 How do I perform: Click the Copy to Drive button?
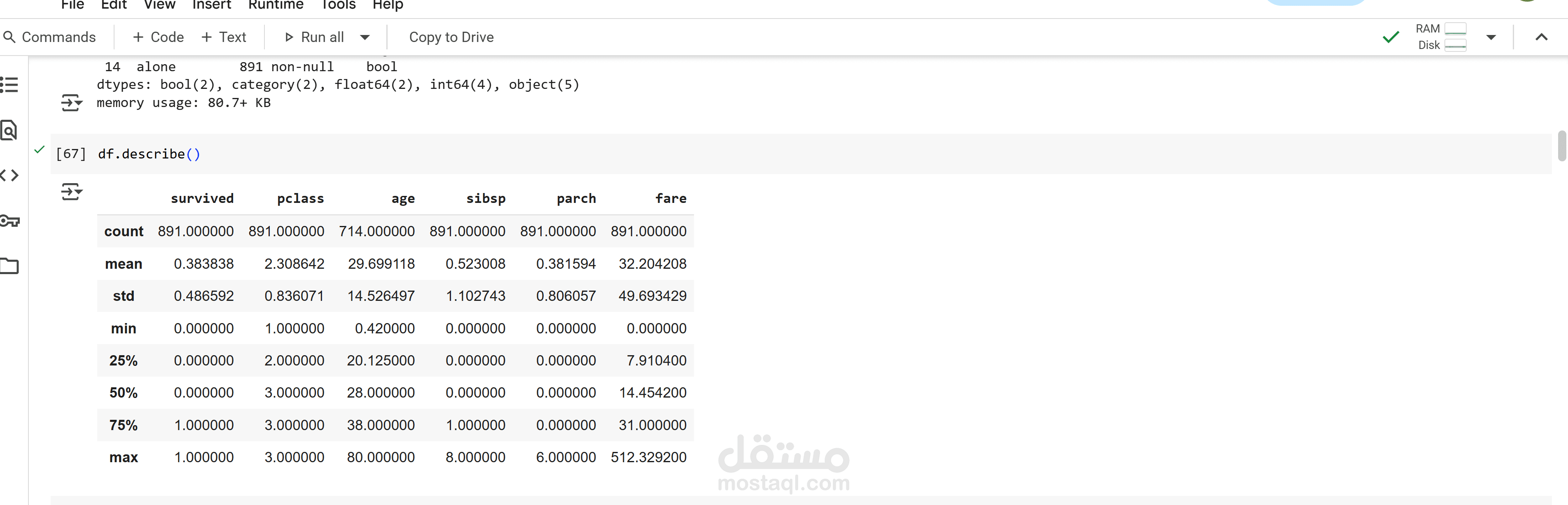(x=451, y=37)
